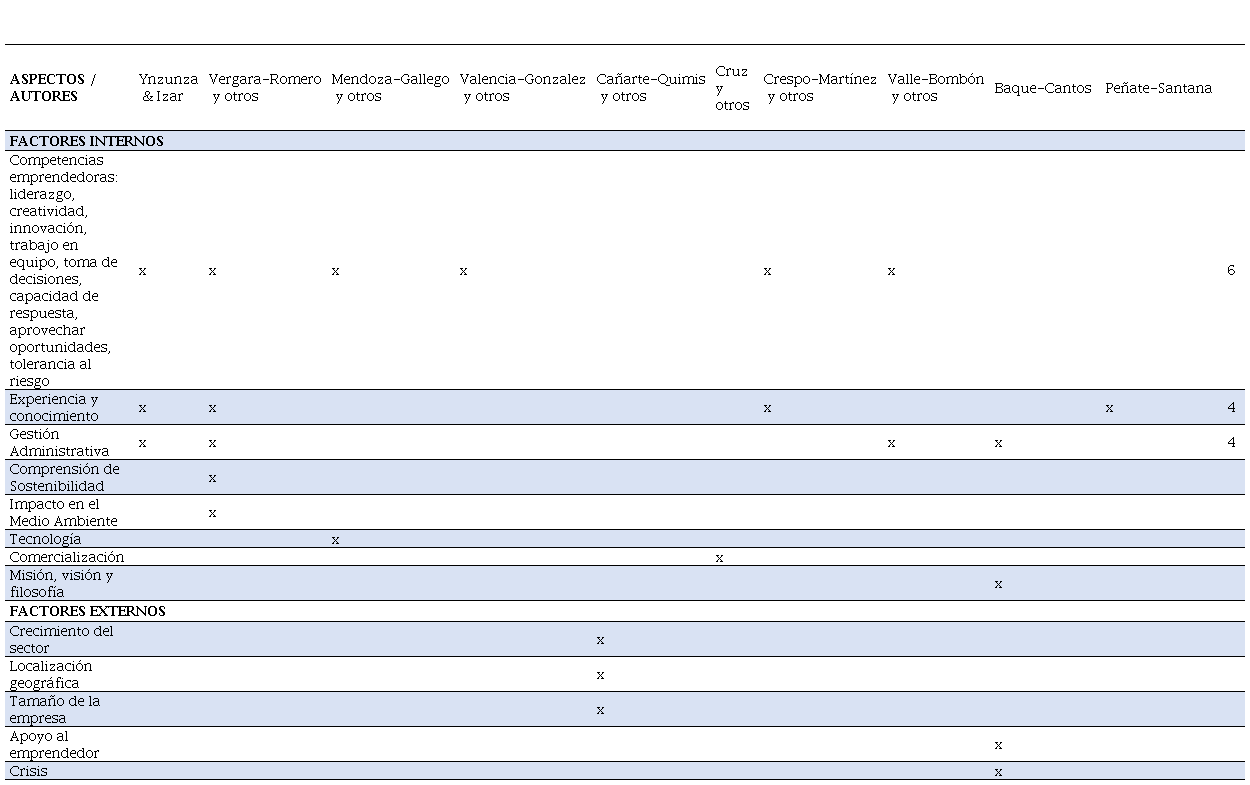This screenshot has width=1250, height=785.
Task: Select the "Baque-Cantos" column header
Action: [x=1042, y=88]
